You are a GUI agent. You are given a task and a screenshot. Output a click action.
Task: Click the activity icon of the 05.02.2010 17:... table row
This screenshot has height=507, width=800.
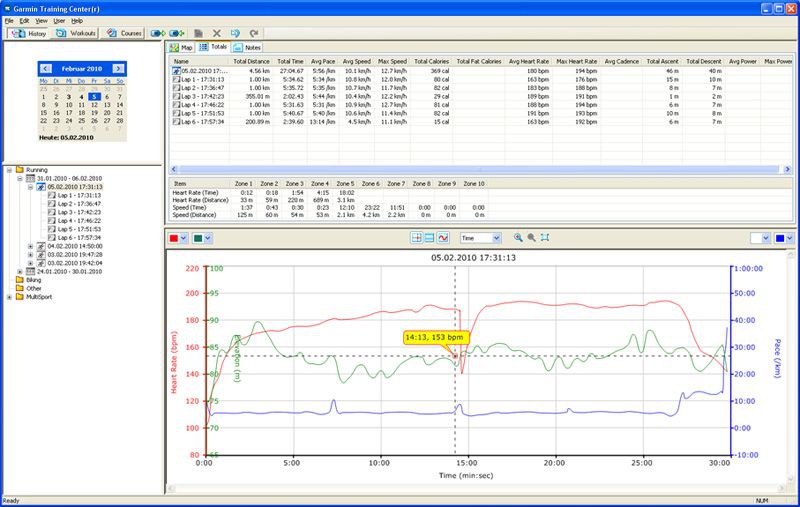[176, 71]
